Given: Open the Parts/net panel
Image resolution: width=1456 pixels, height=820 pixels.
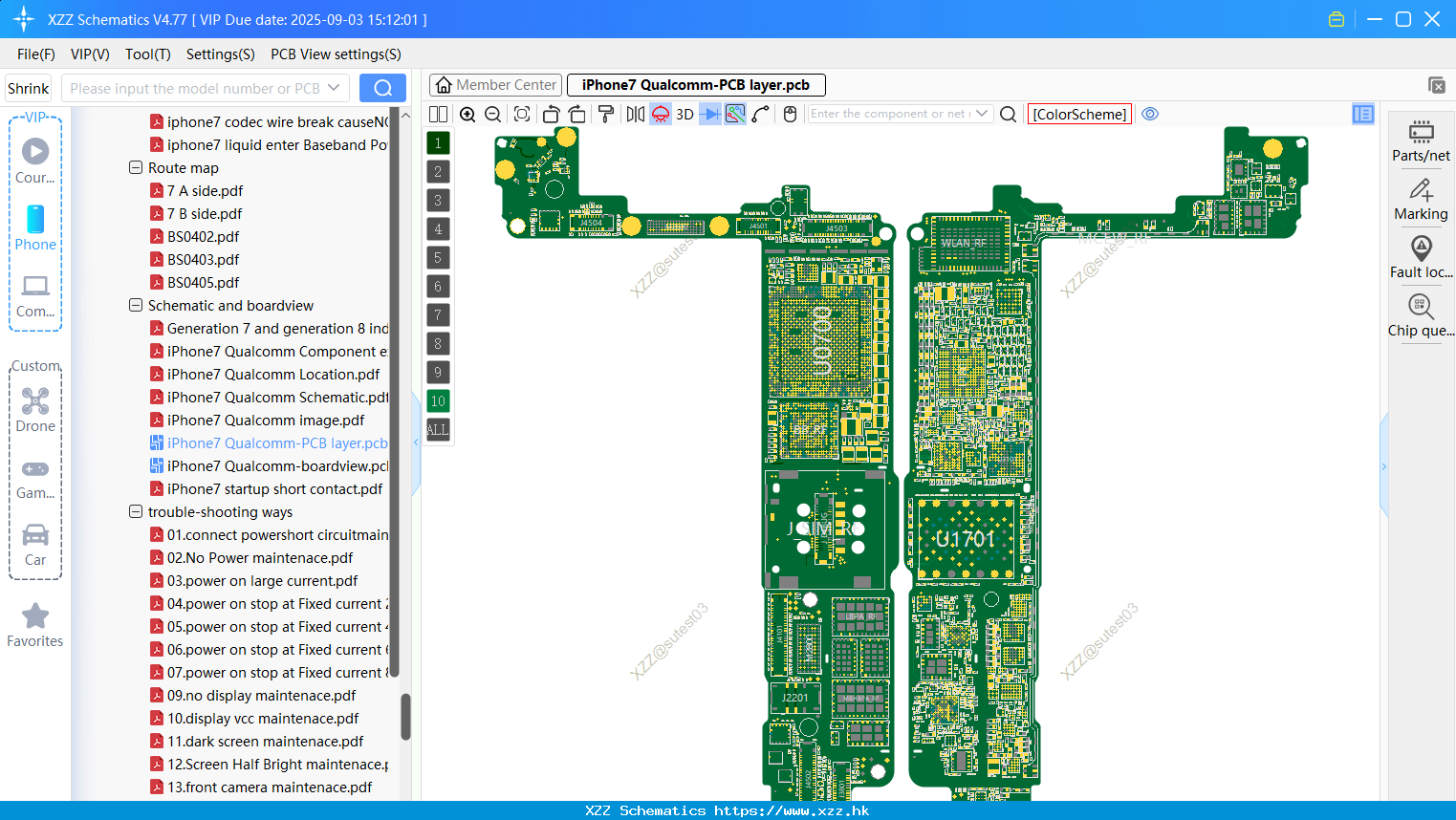Looking at the screenshot, I should 1421,140.
